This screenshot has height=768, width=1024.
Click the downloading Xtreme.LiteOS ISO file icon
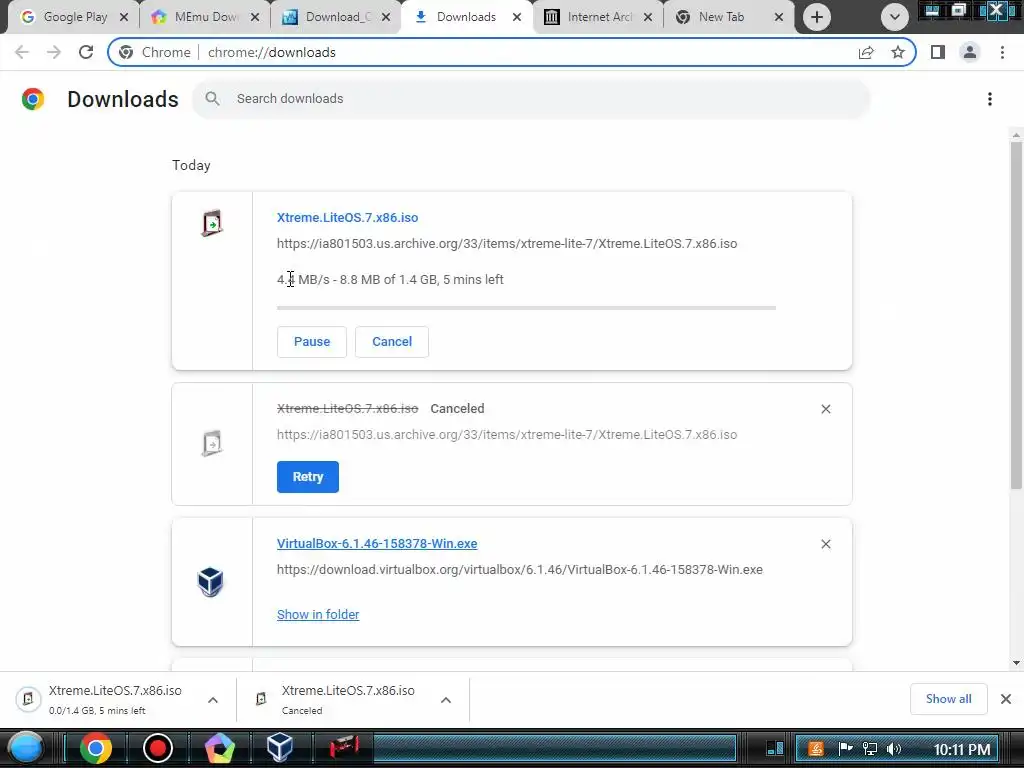[x=212, y=223]
